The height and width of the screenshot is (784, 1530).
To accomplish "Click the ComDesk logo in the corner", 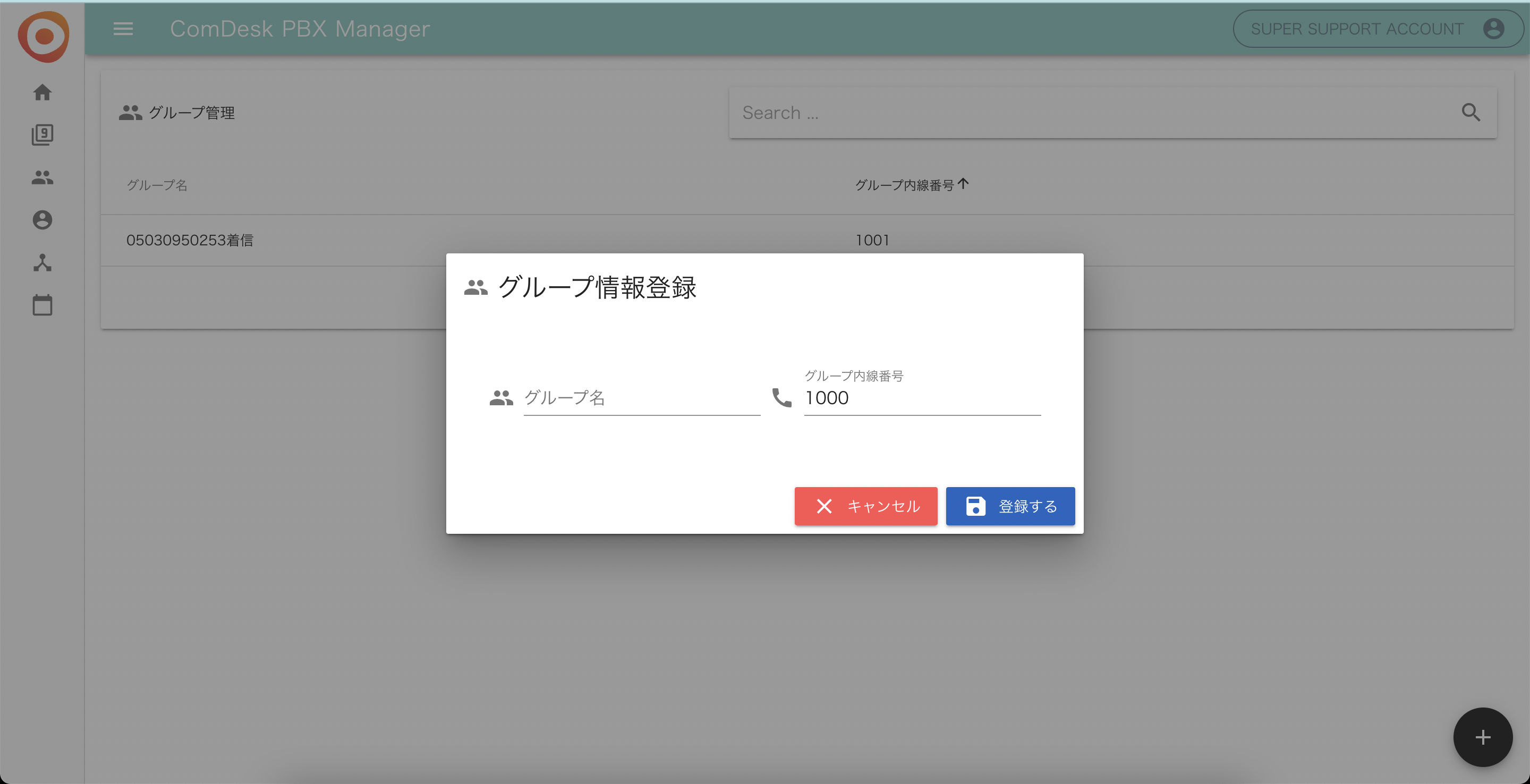I will tap(42, 37).
